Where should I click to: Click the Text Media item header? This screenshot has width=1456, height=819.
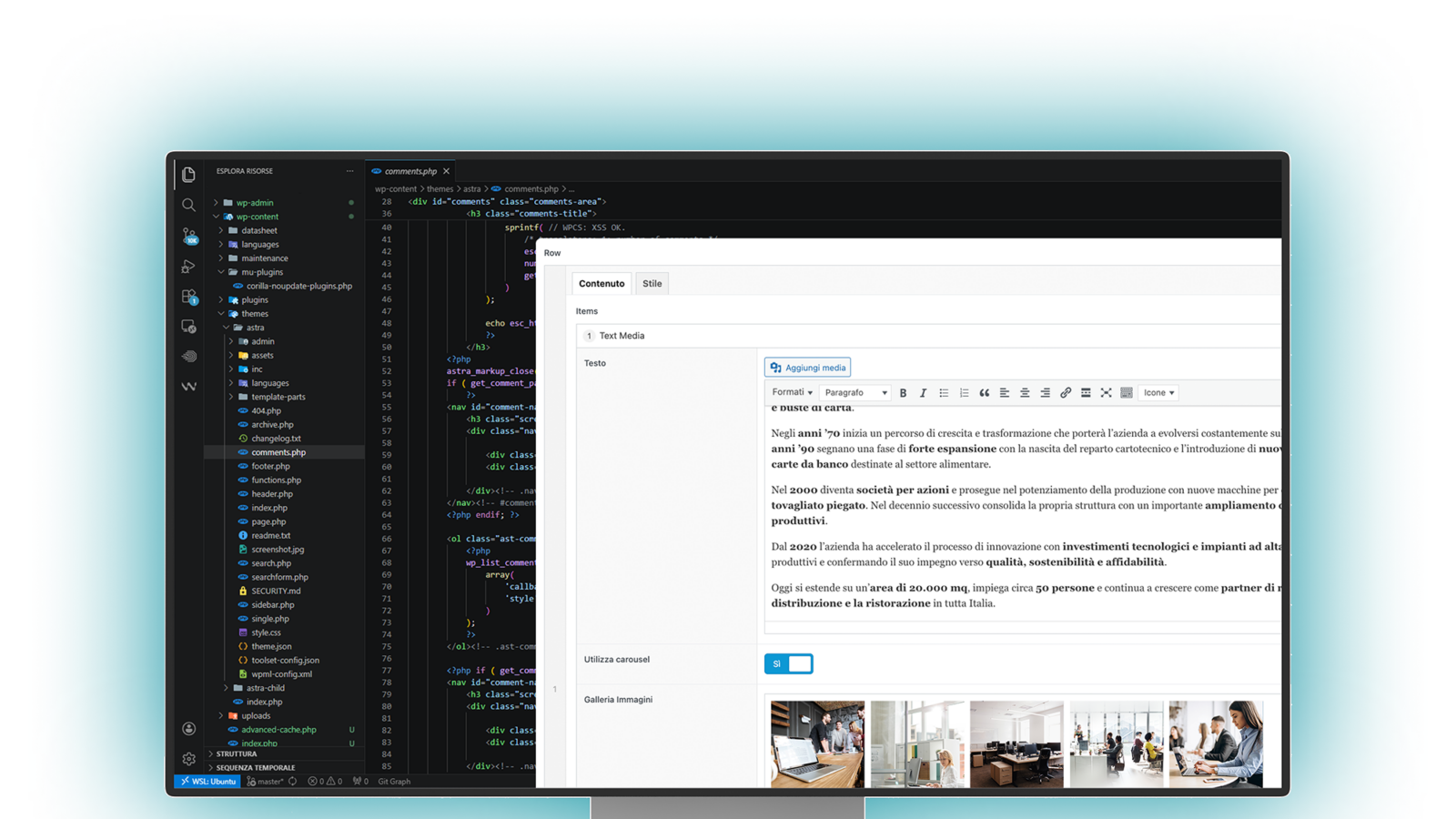(928, 336)
